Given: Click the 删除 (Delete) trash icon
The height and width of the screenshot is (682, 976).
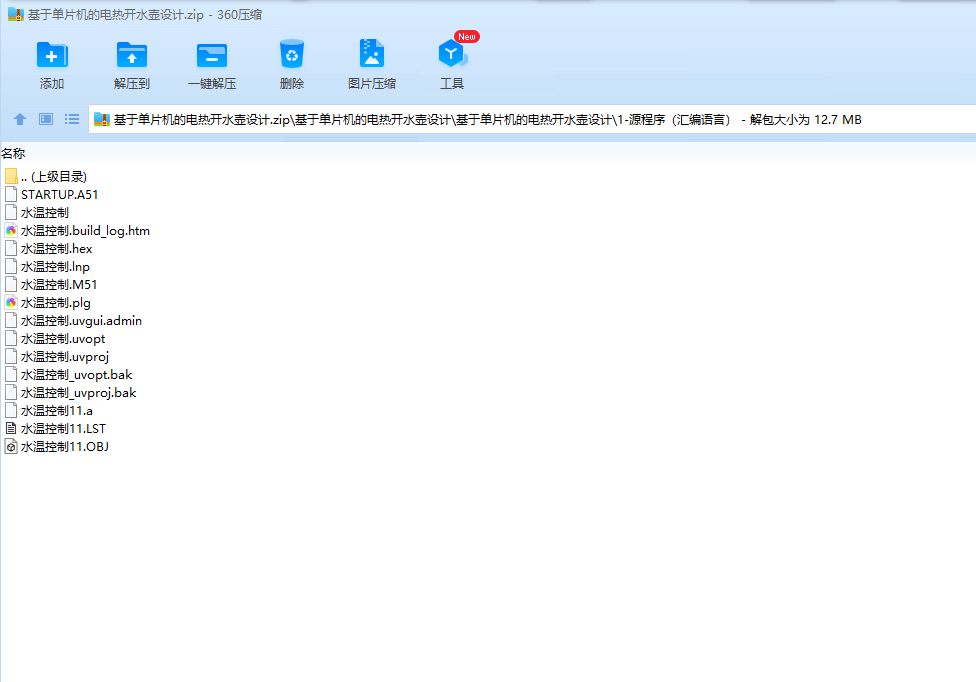Looking at the screenshot, I should pyautogui.click(x=292, y=54).
